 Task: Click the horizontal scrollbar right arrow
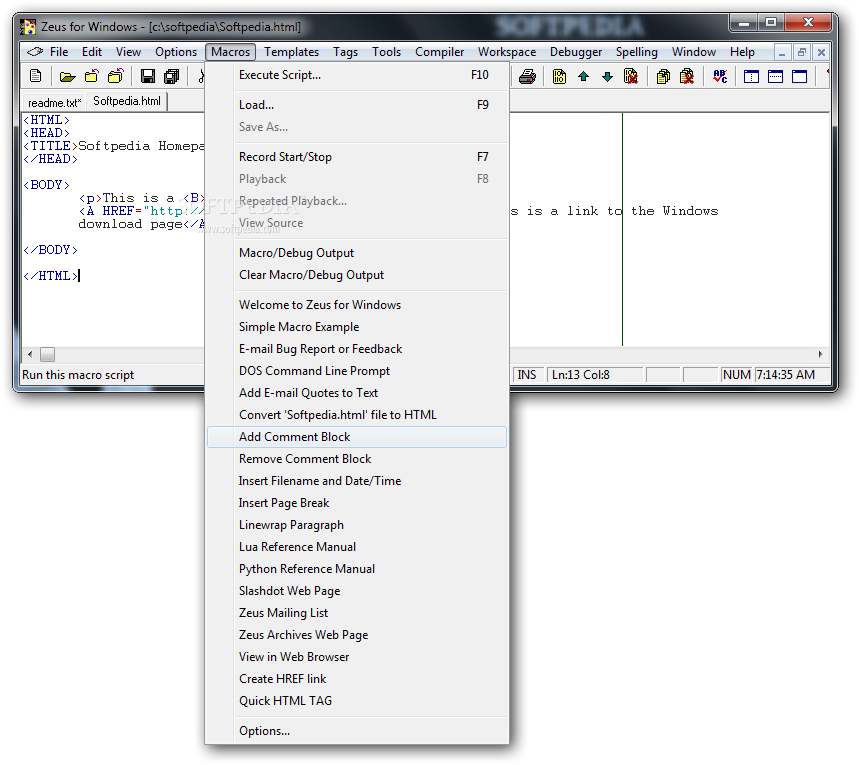(820, 354)
